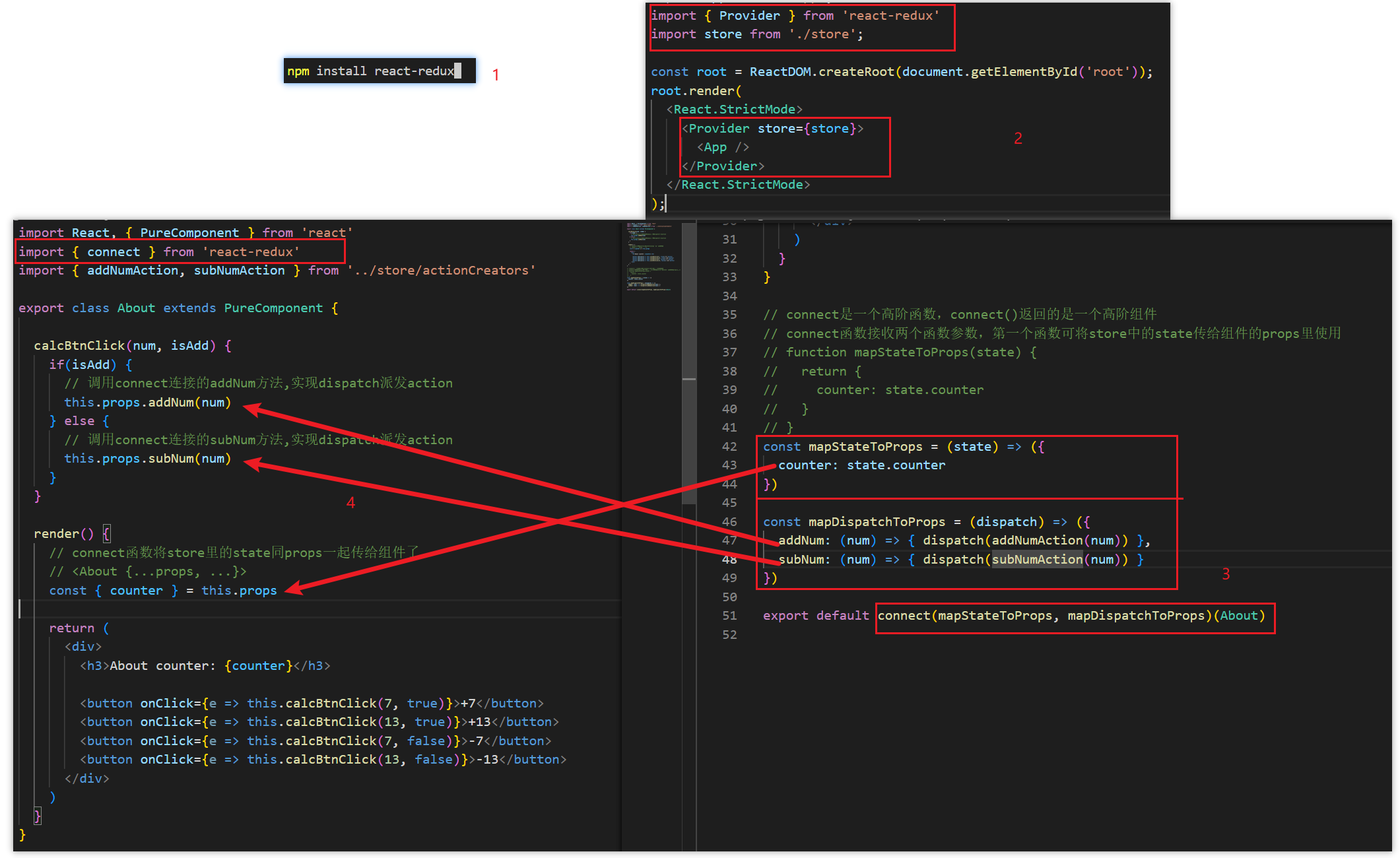Image resolution: width=1400 pixels, height=858 pixels.
Task: Click the <Provider store={store}> tag
Action: (772, 128)
